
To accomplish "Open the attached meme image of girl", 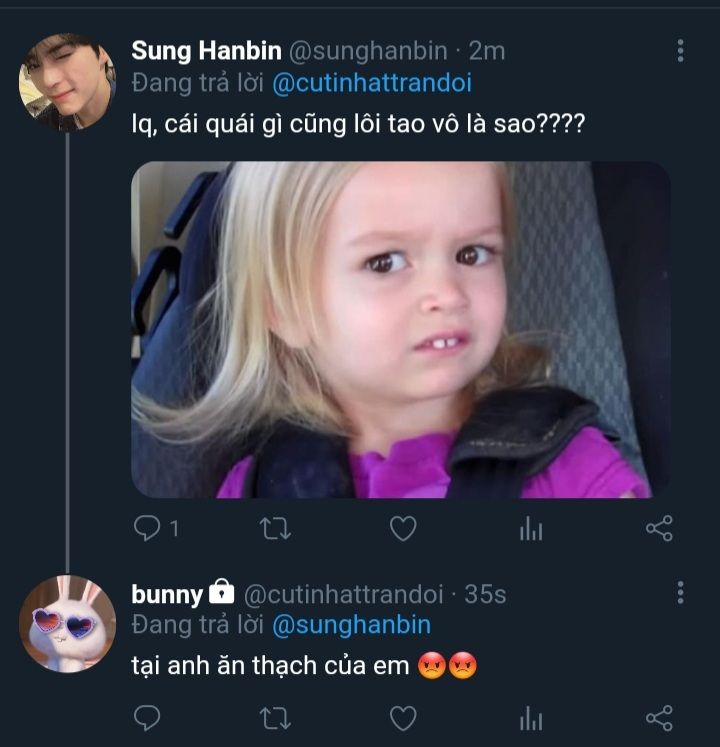I will pyautogui.click(x=400, y=330).
